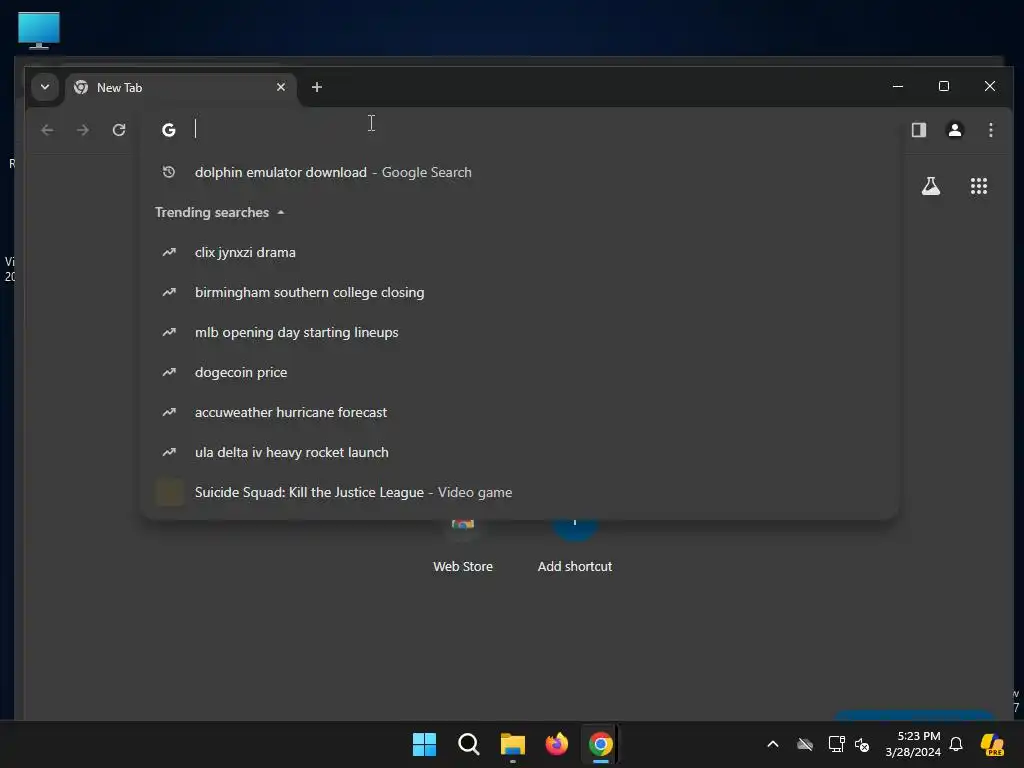Click the Add shortcut button
Screen dimensions: 1024x768
click(575, 547)
